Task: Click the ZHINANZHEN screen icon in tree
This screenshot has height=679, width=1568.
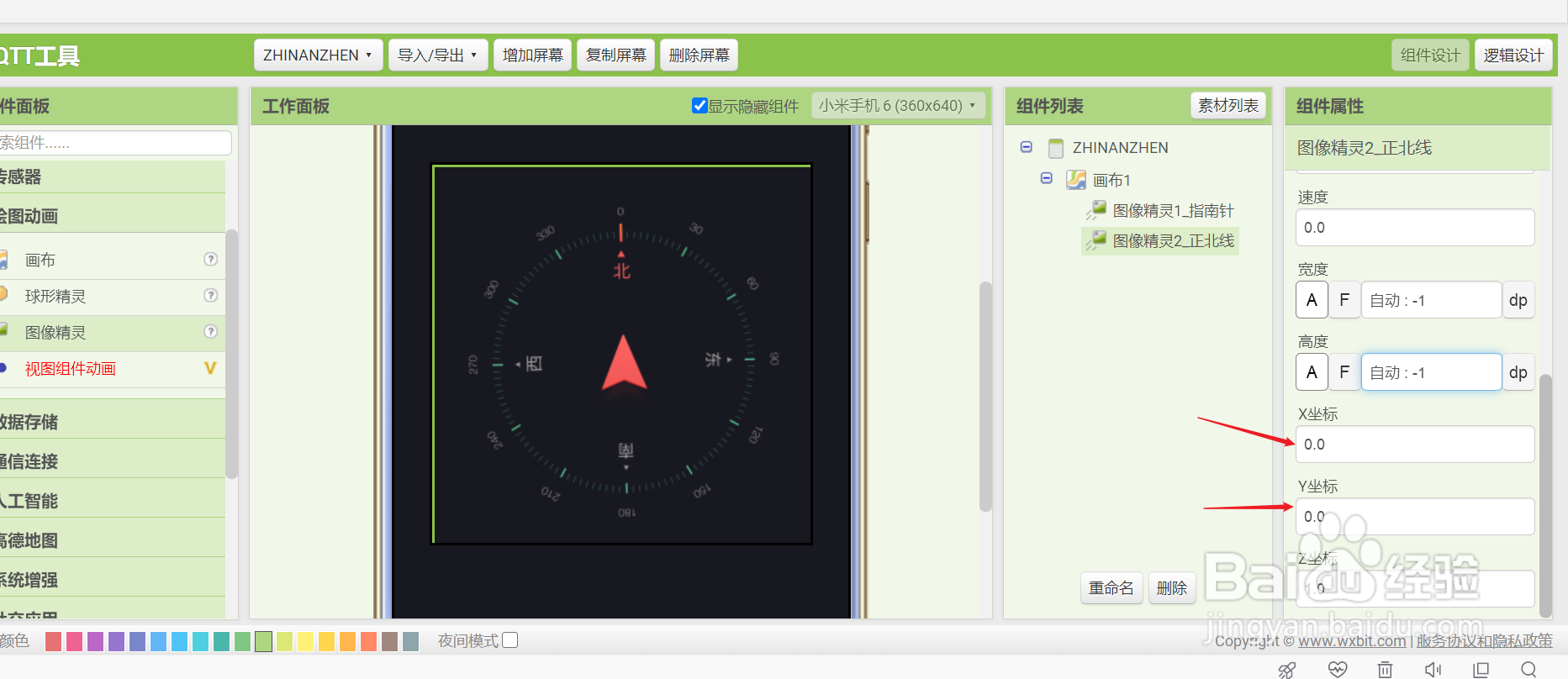Action: click(1056, 148)
